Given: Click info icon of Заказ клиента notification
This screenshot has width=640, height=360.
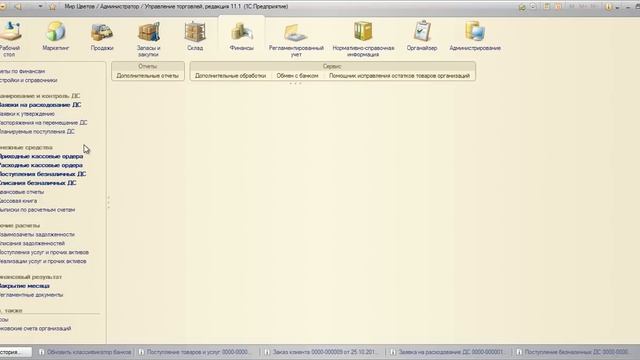Looking at the screenshot, I should [267, 352].
